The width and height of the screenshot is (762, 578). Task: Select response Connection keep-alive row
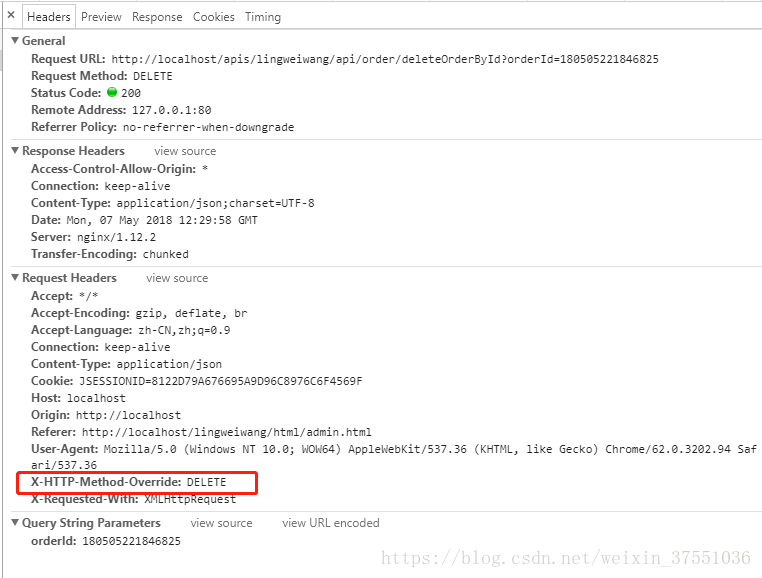(101, 186)
